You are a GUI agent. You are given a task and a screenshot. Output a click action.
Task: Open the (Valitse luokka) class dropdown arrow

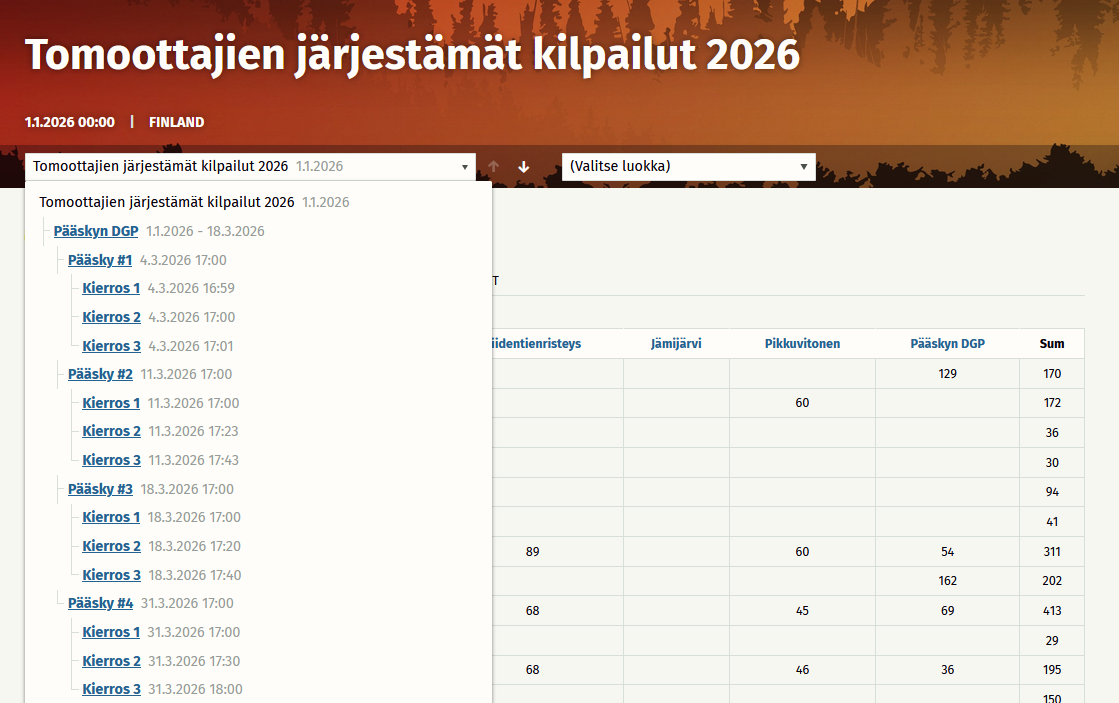click(x=803, y=166)
